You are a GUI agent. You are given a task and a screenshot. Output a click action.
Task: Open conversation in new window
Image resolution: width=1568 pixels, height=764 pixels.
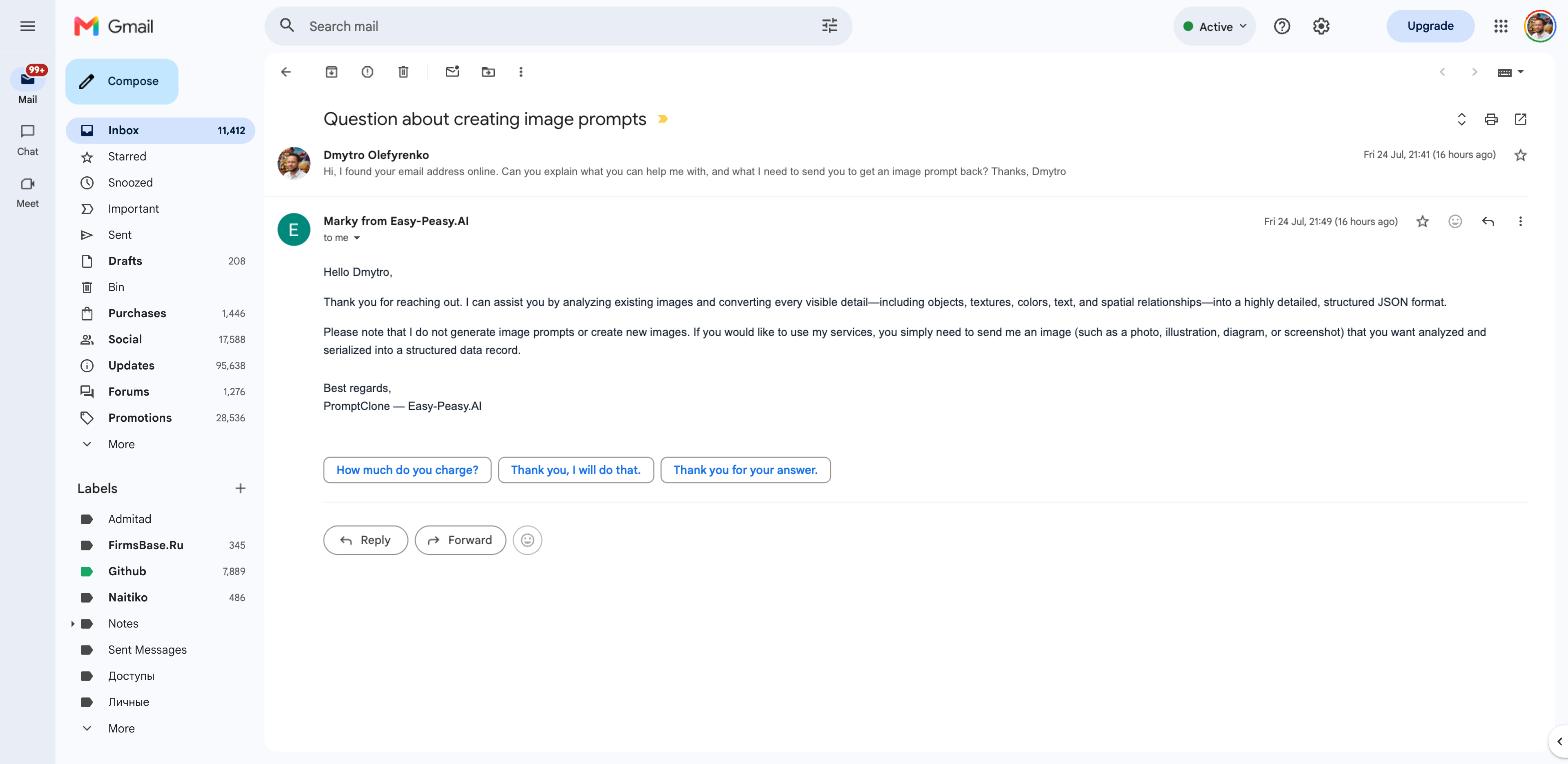1520,119
